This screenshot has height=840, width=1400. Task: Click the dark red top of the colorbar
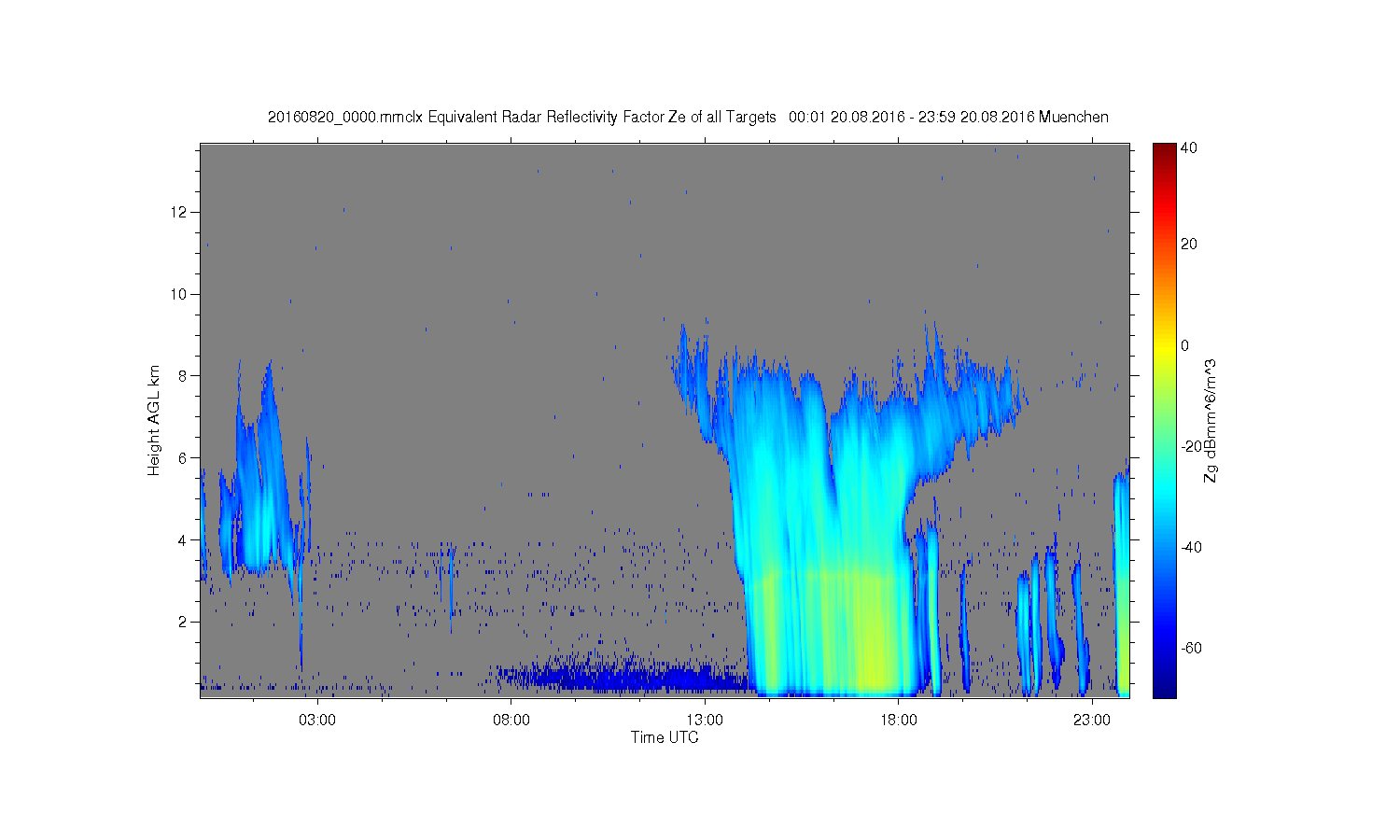[x=1164, y=149]
